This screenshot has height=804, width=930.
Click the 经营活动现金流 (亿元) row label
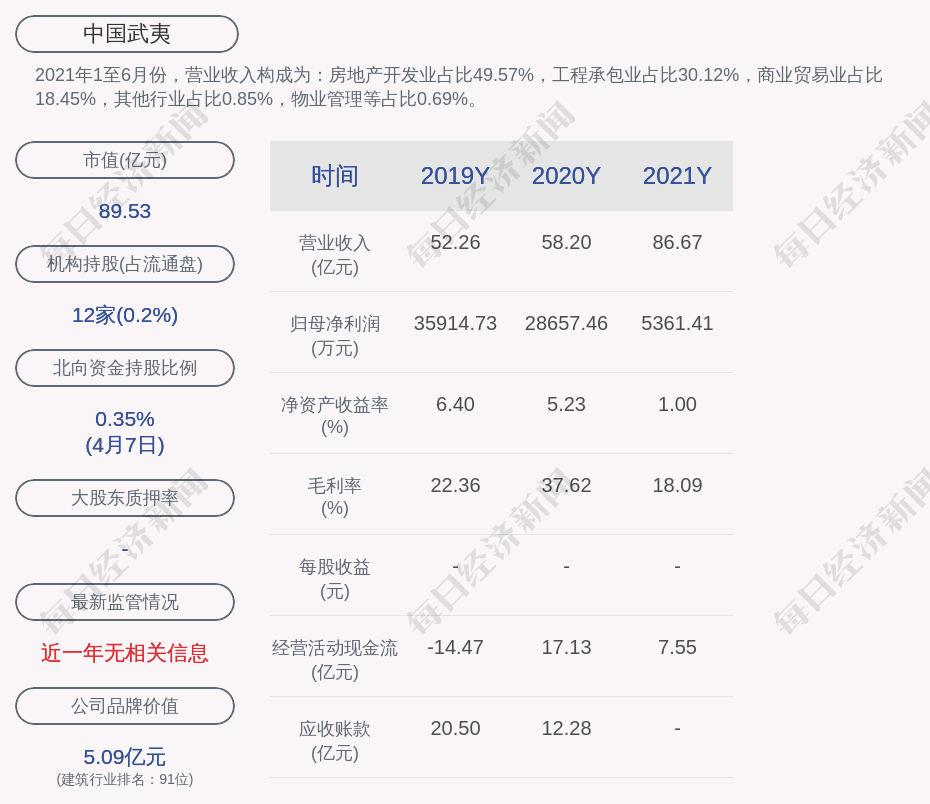pyautogui.click(x=335, y=660)
